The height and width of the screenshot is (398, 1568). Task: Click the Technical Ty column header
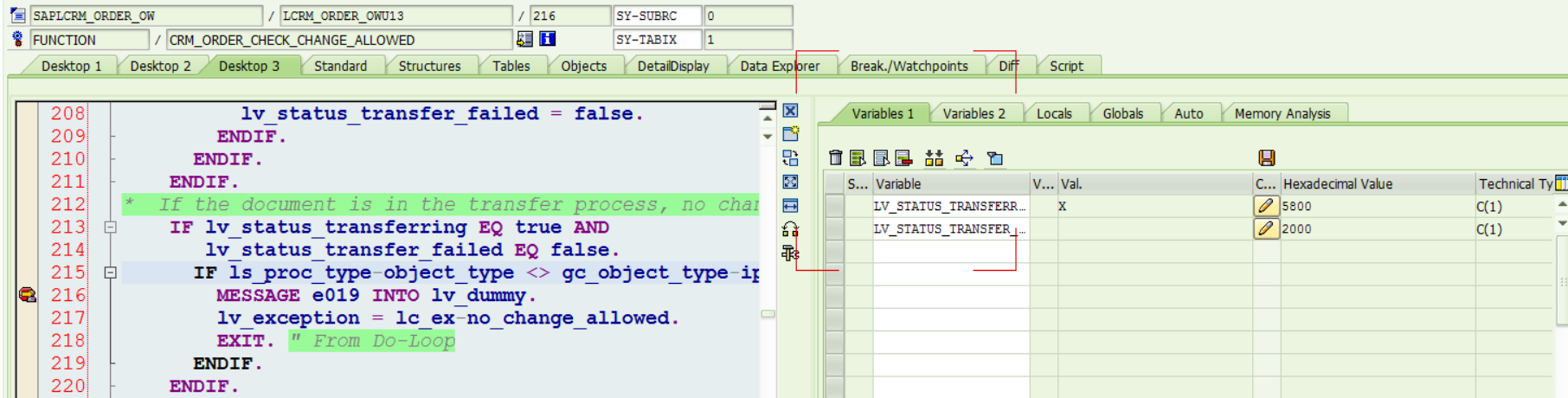point(1515,183)
